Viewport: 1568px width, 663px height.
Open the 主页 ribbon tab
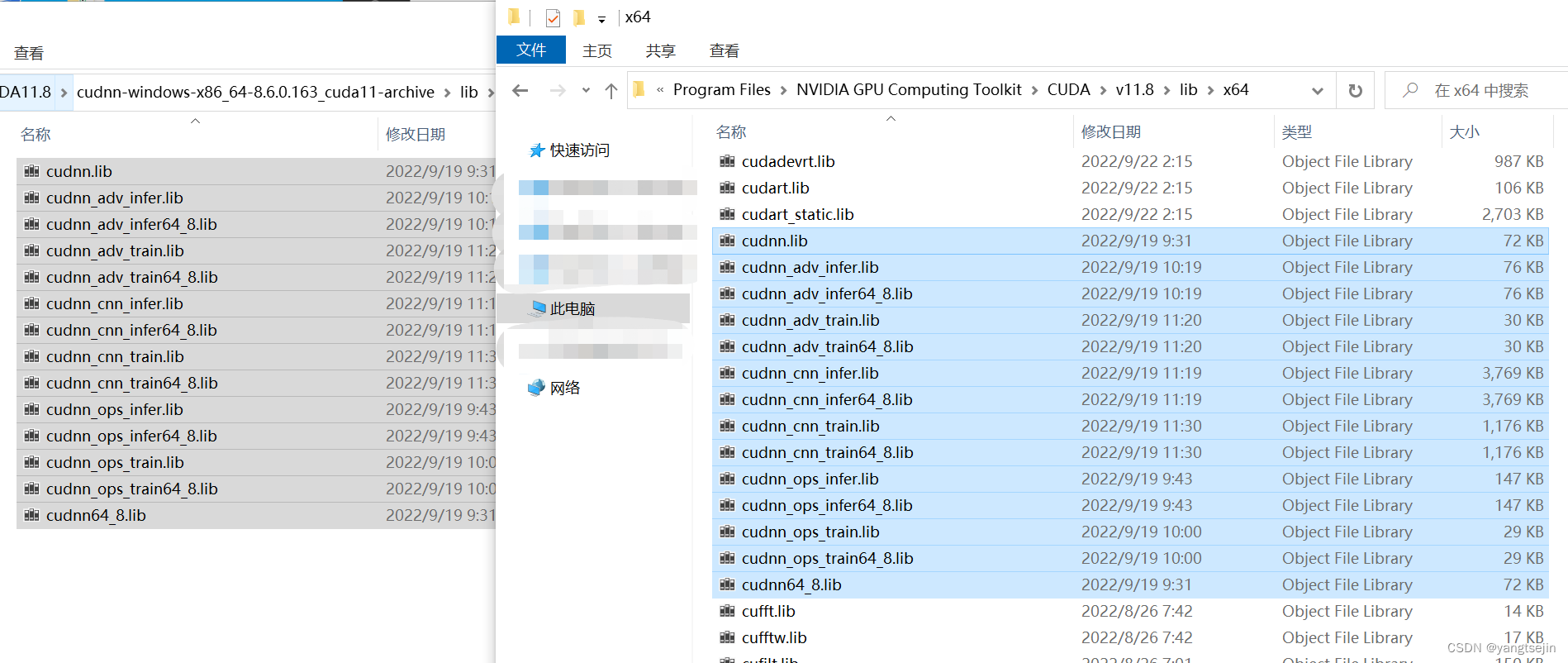pyautogui.click(x=597, y=50)
